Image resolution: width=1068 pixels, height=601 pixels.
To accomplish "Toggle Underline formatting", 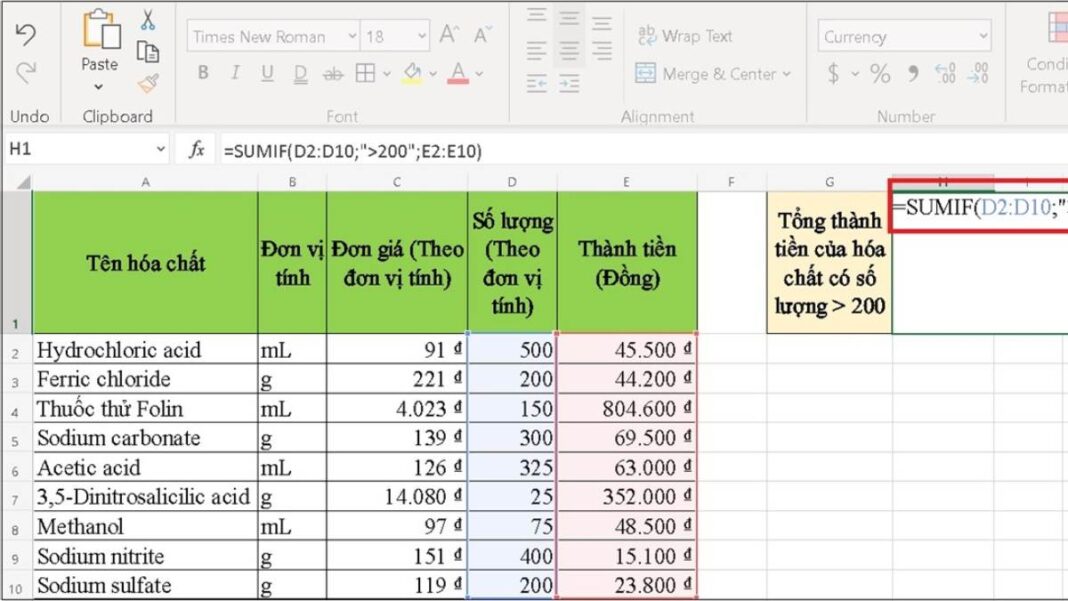I will [267, 73].
